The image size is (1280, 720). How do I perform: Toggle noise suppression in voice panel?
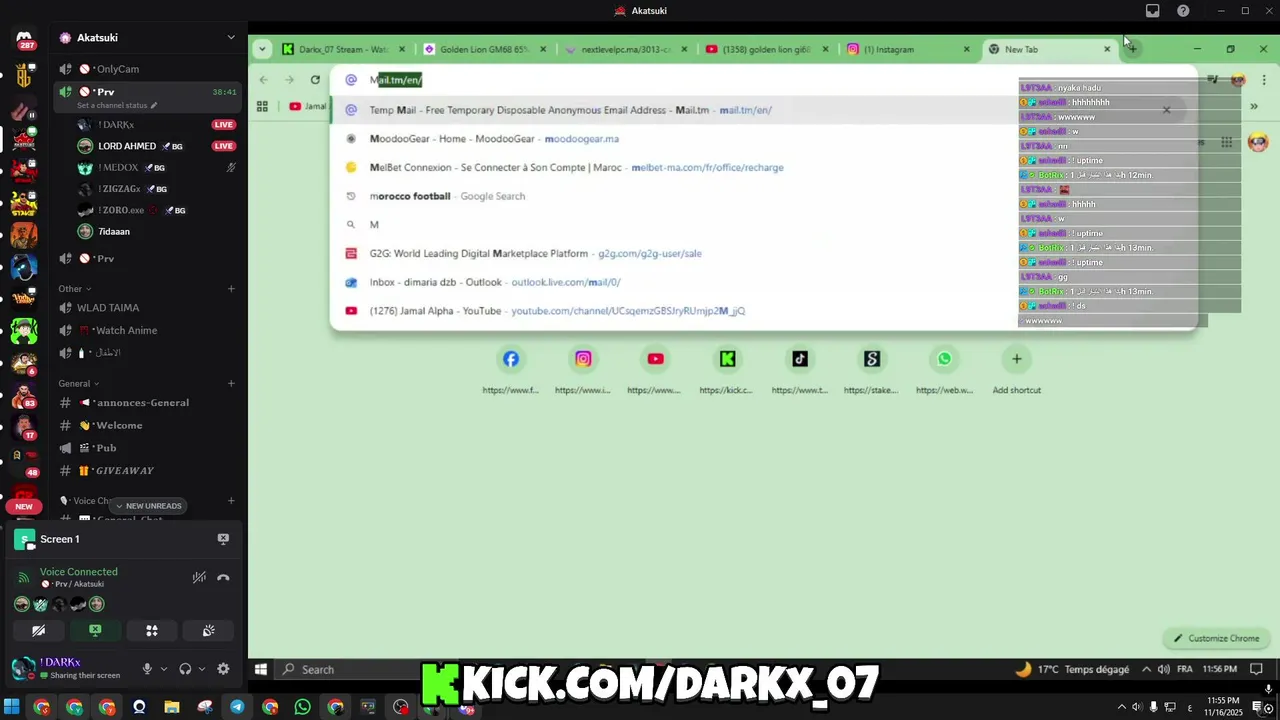tap(199, 577)
